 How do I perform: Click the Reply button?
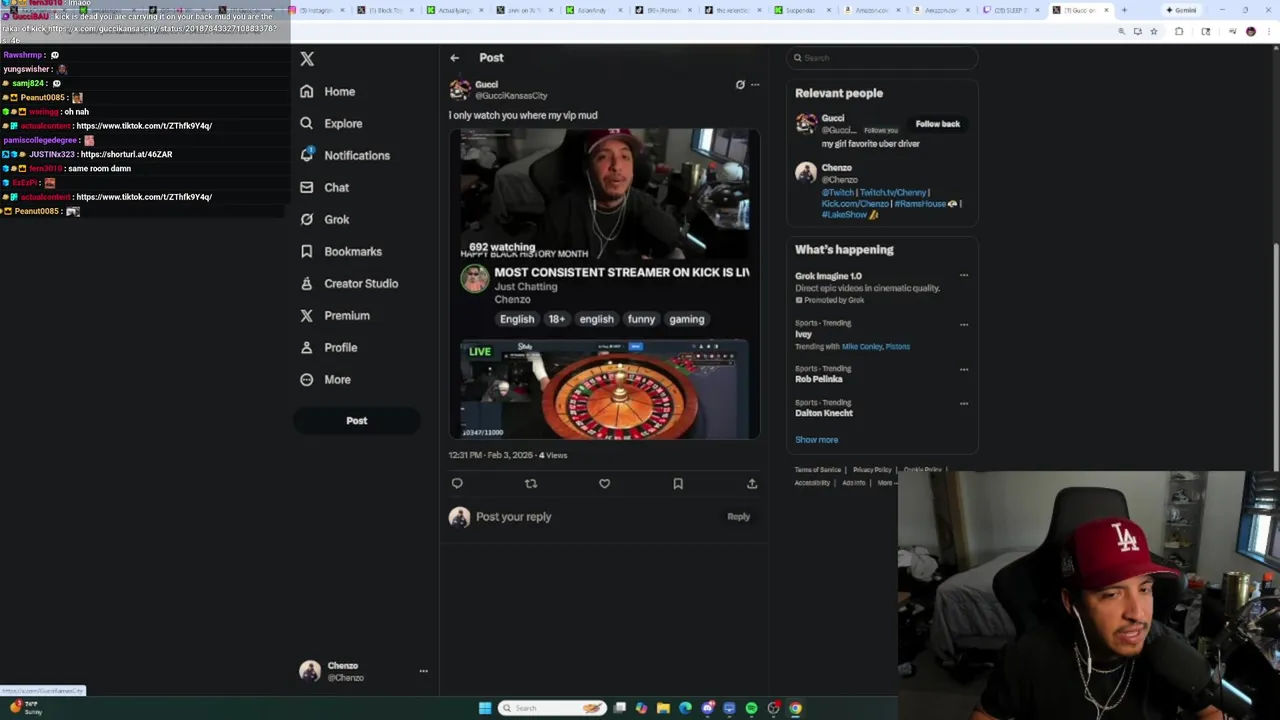738,517
